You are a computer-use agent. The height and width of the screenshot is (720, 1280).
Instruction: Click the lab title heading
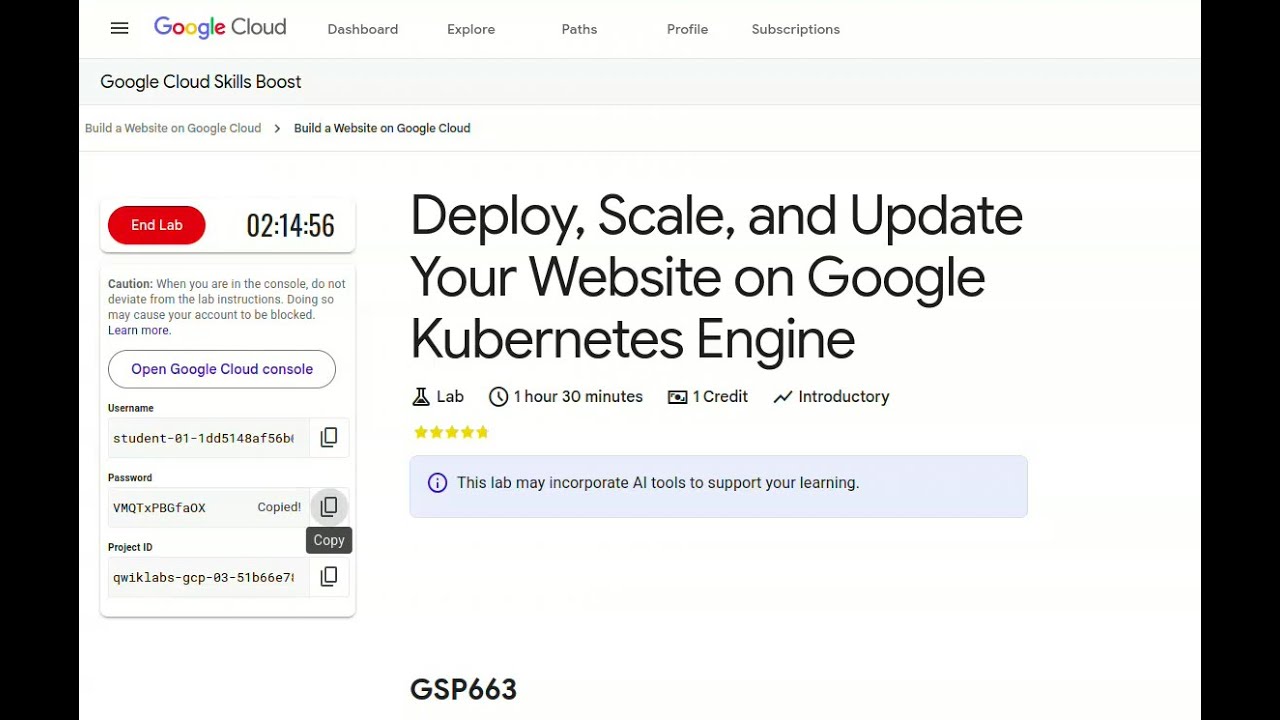[716, 277]
